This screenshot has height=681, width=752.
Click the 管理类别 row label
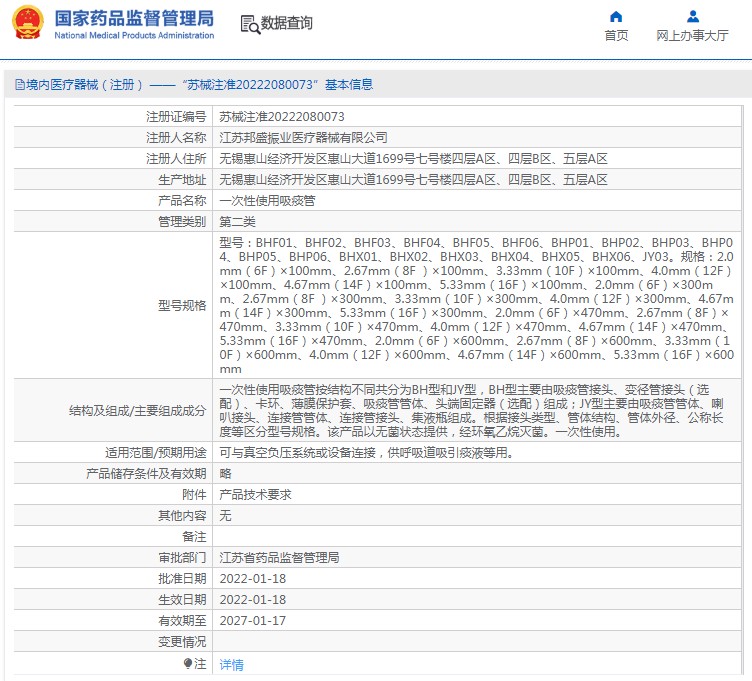pyautogui.click(x=182, y=222)
